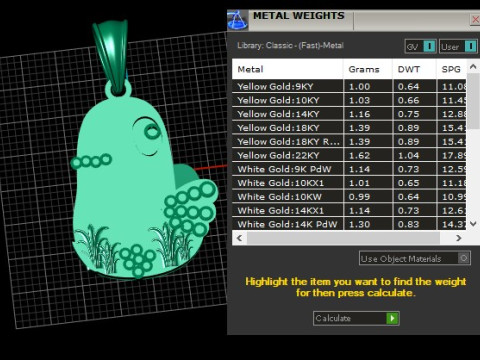Click the horizontal scrollbar thumb

343,238
